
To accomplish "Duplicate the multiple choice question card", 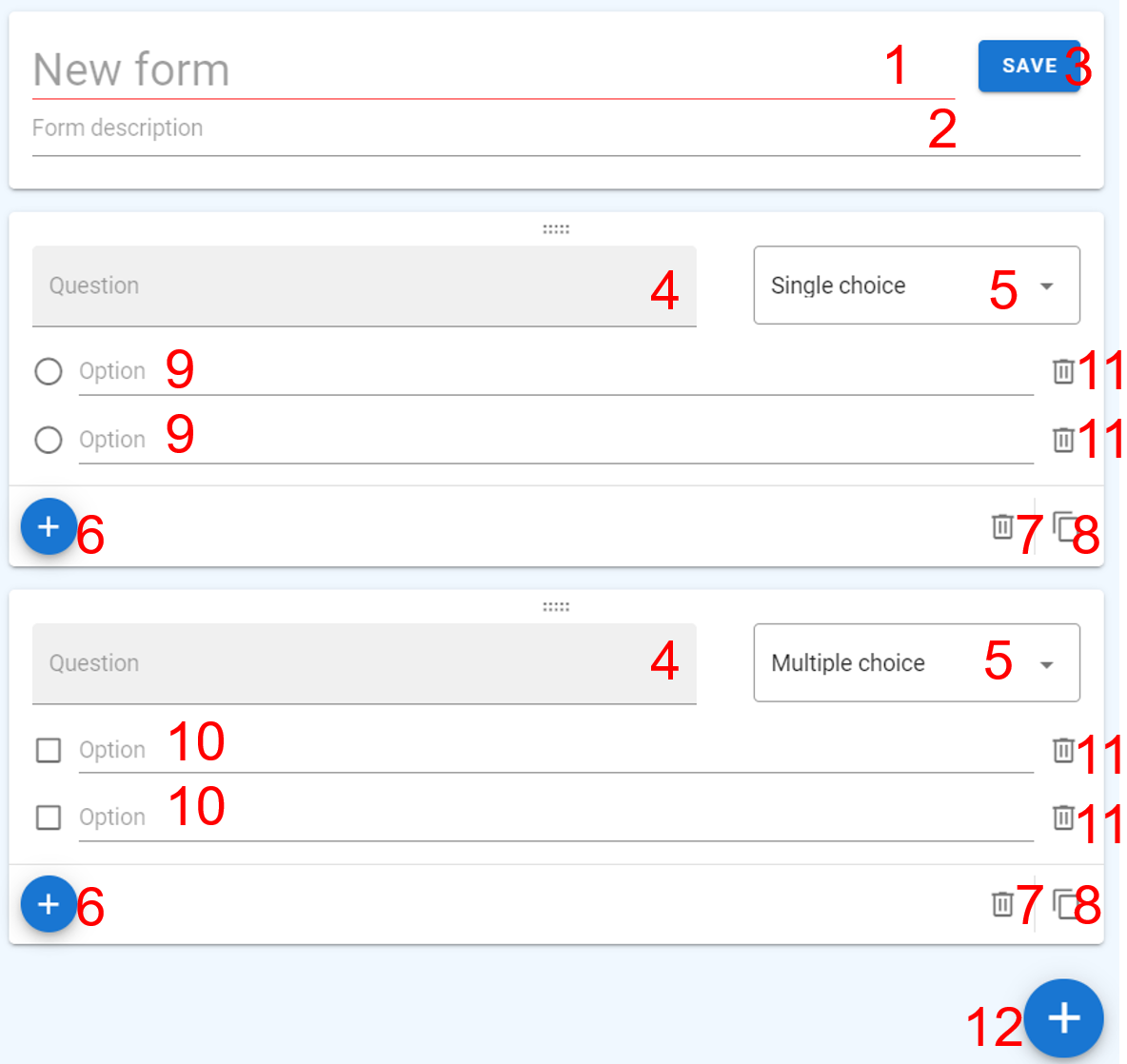I will pyautogui.click(x=1064, y=903).
